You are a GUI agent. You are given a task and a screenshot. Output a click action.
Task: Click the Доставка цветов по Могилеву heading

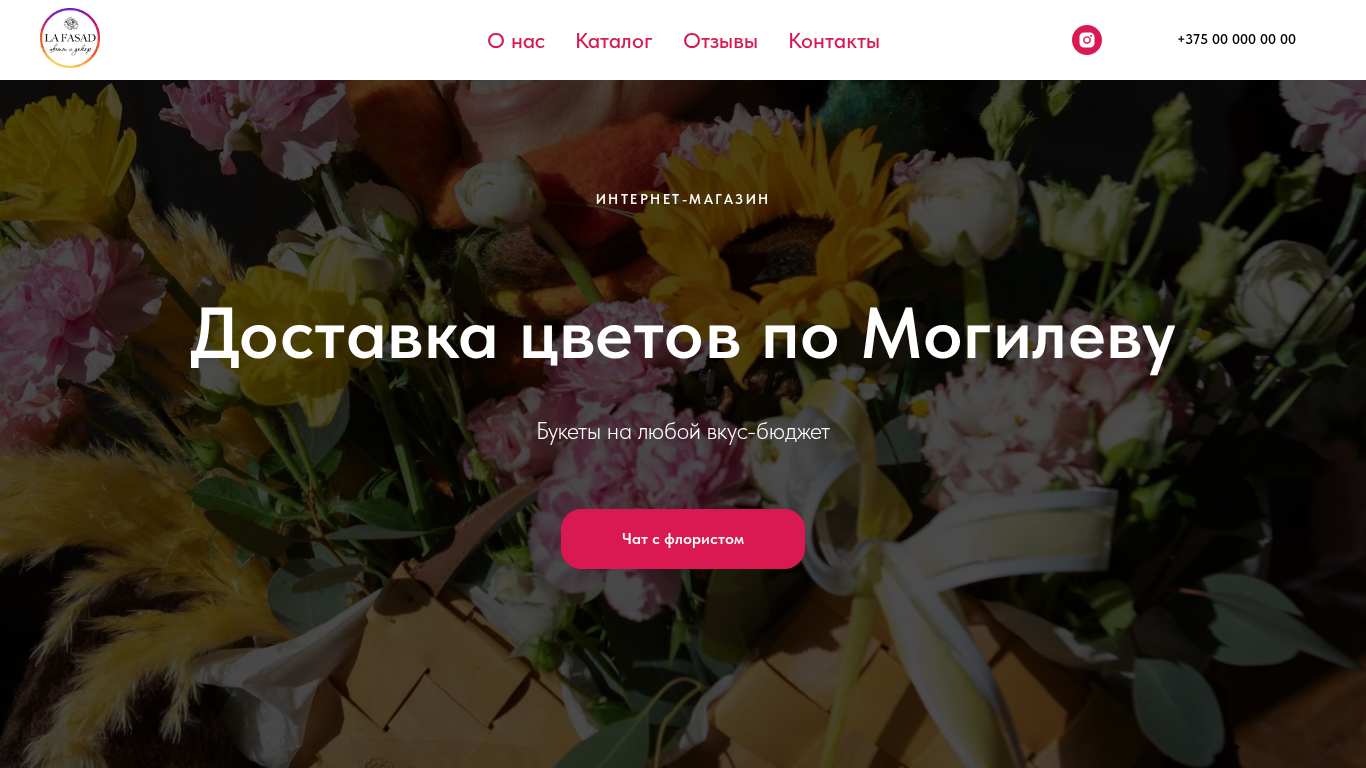click(x=683, y=335)
